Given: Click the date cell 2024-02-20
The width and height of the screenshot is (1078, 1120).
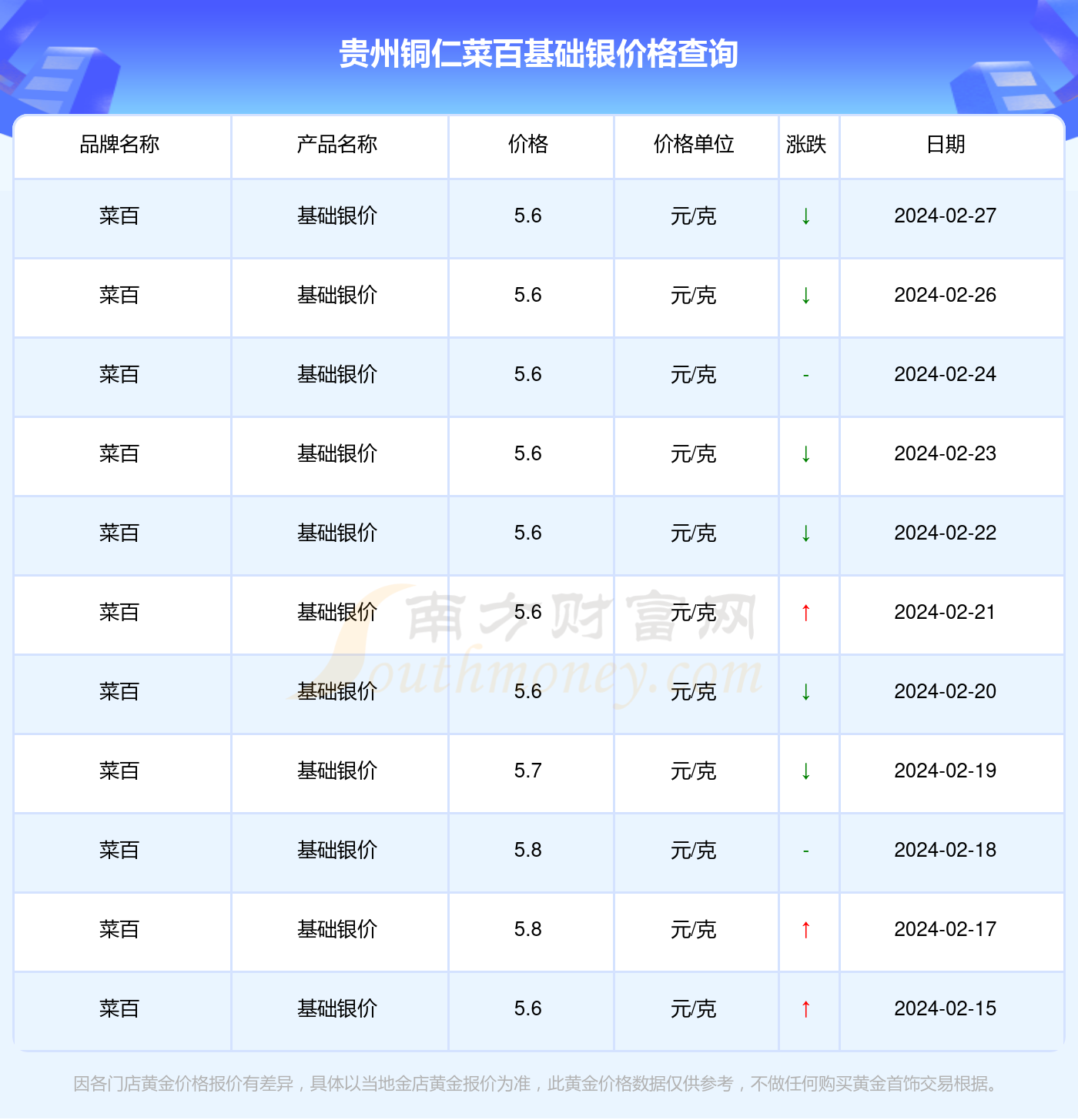Looking at the screenshot, I should click(x=946, y=692).
